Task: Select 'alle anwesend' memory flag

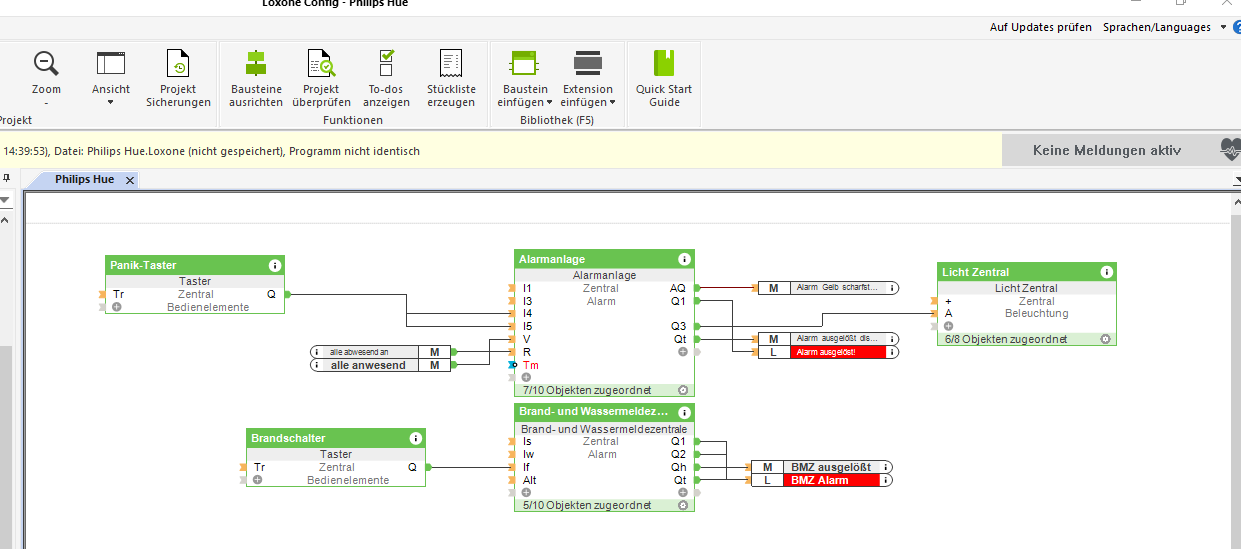Action: 380,365
